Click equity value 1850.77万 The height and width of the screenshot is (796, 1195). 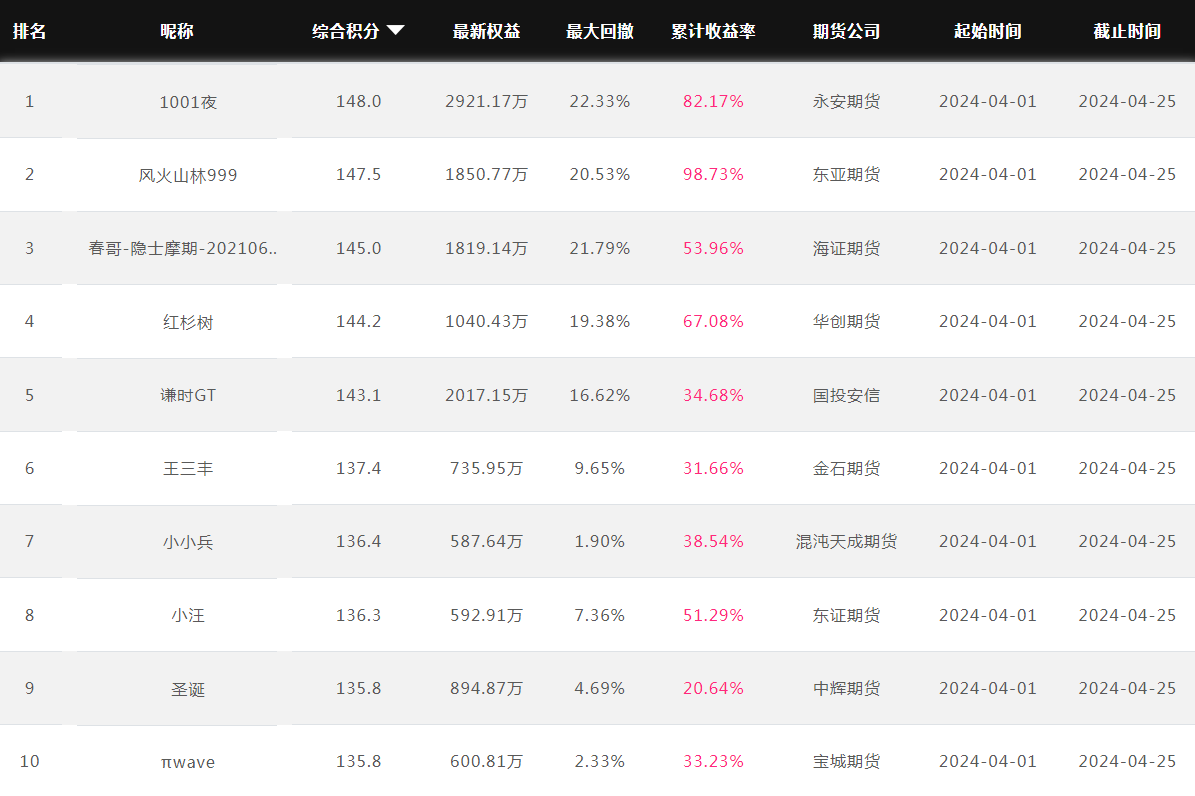486,175
